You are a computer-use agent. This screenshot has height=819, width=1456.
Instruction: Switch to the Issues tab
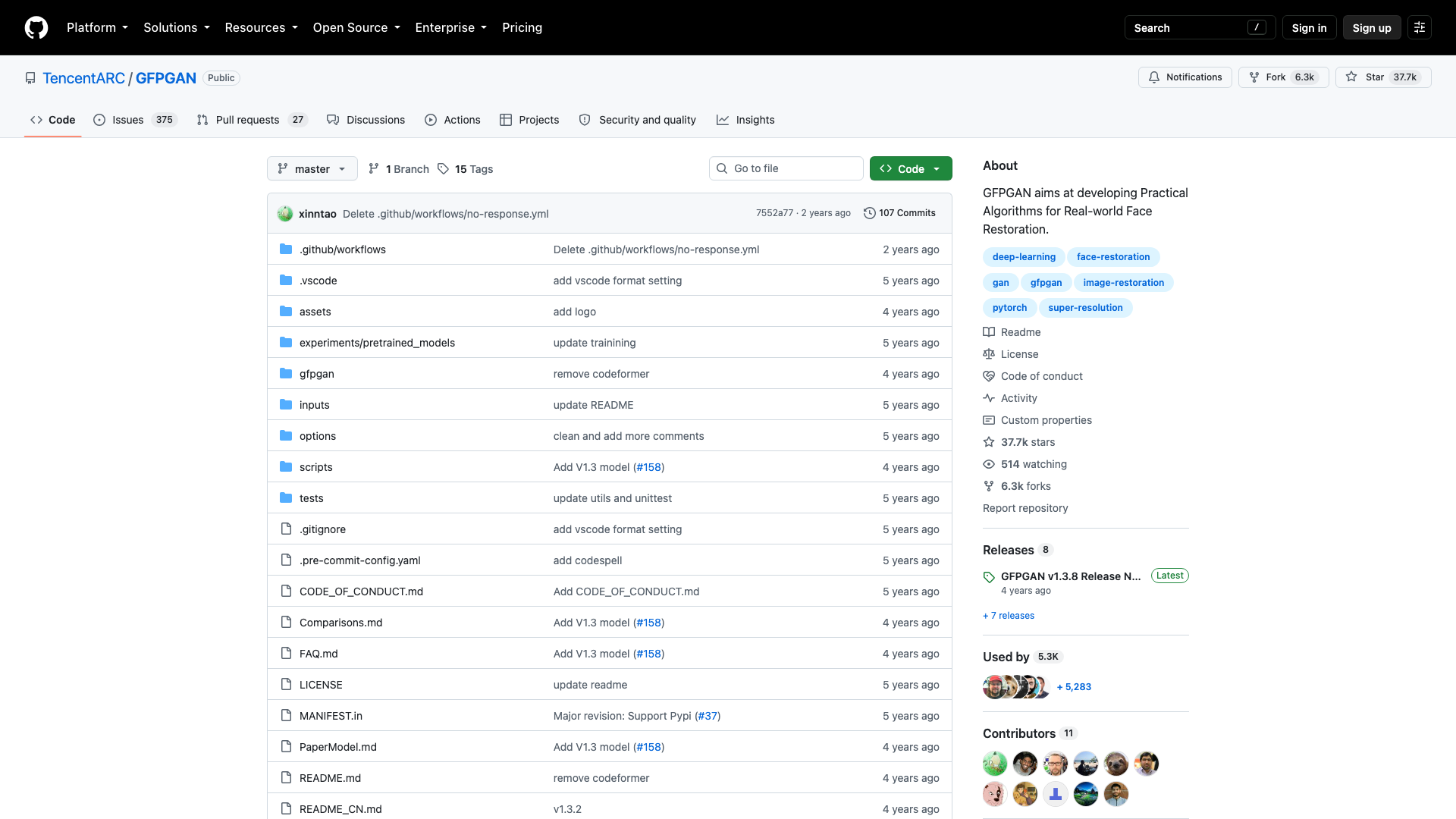tap(135, 120)
